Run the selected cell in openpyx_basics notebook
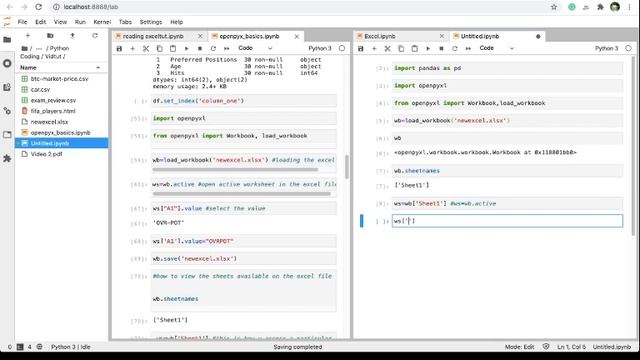The height and width of the screenshot is (360, 640). click(187, 49)
